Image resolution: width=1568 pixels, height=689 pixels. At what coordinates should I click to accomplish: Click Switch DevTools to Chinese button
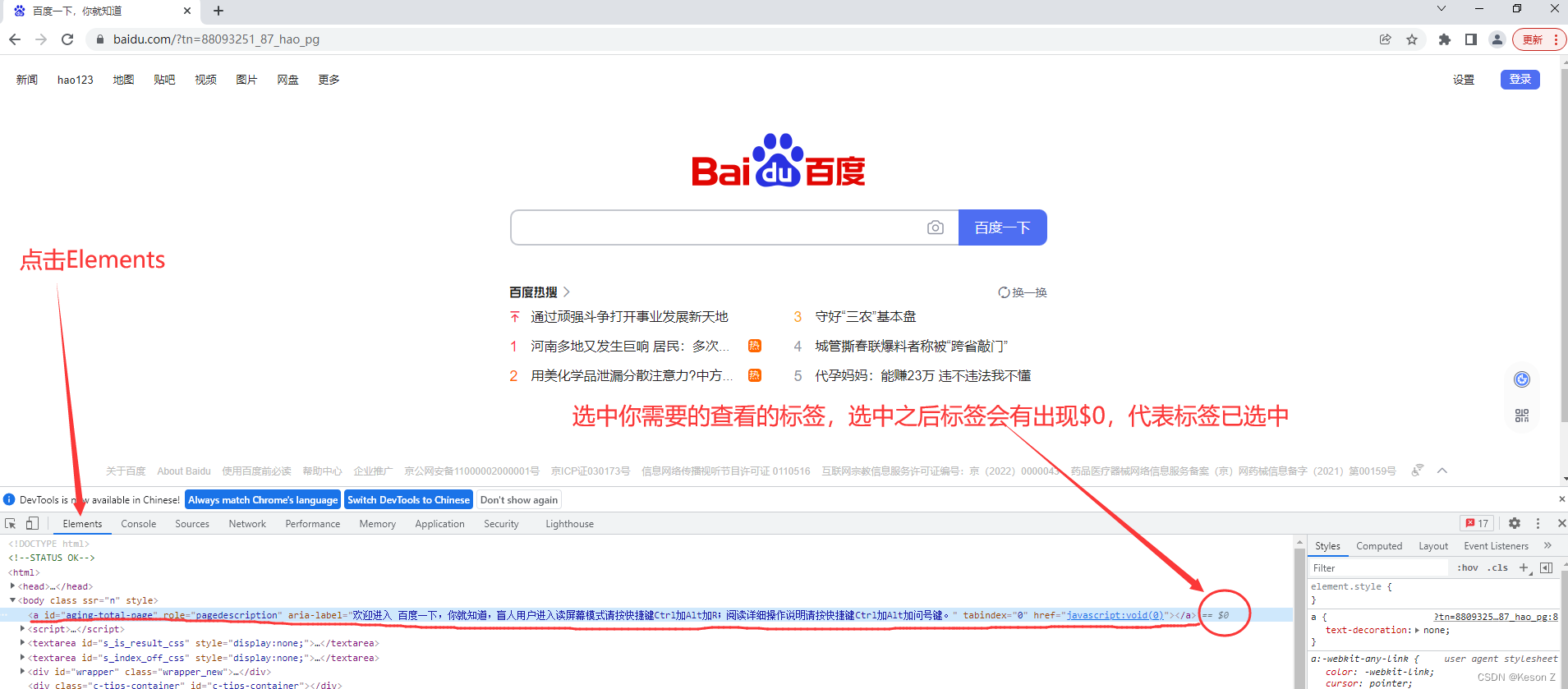click(408, 500)
